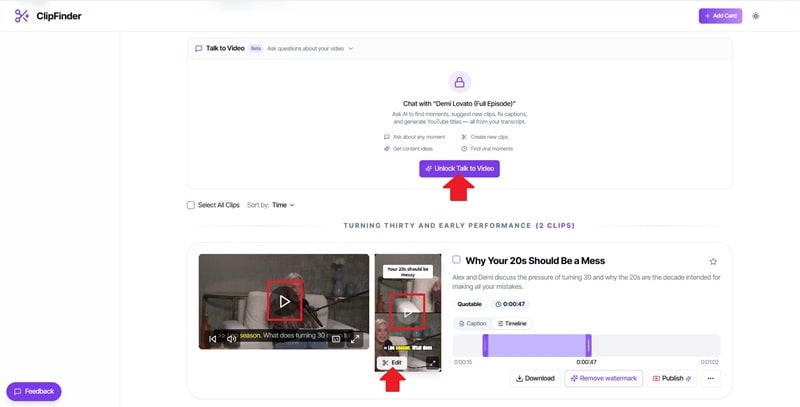The width and height of the screenshot is (800, 407).
Task: Play the wide landscape clip preview
Action: (x=285, y=301)
